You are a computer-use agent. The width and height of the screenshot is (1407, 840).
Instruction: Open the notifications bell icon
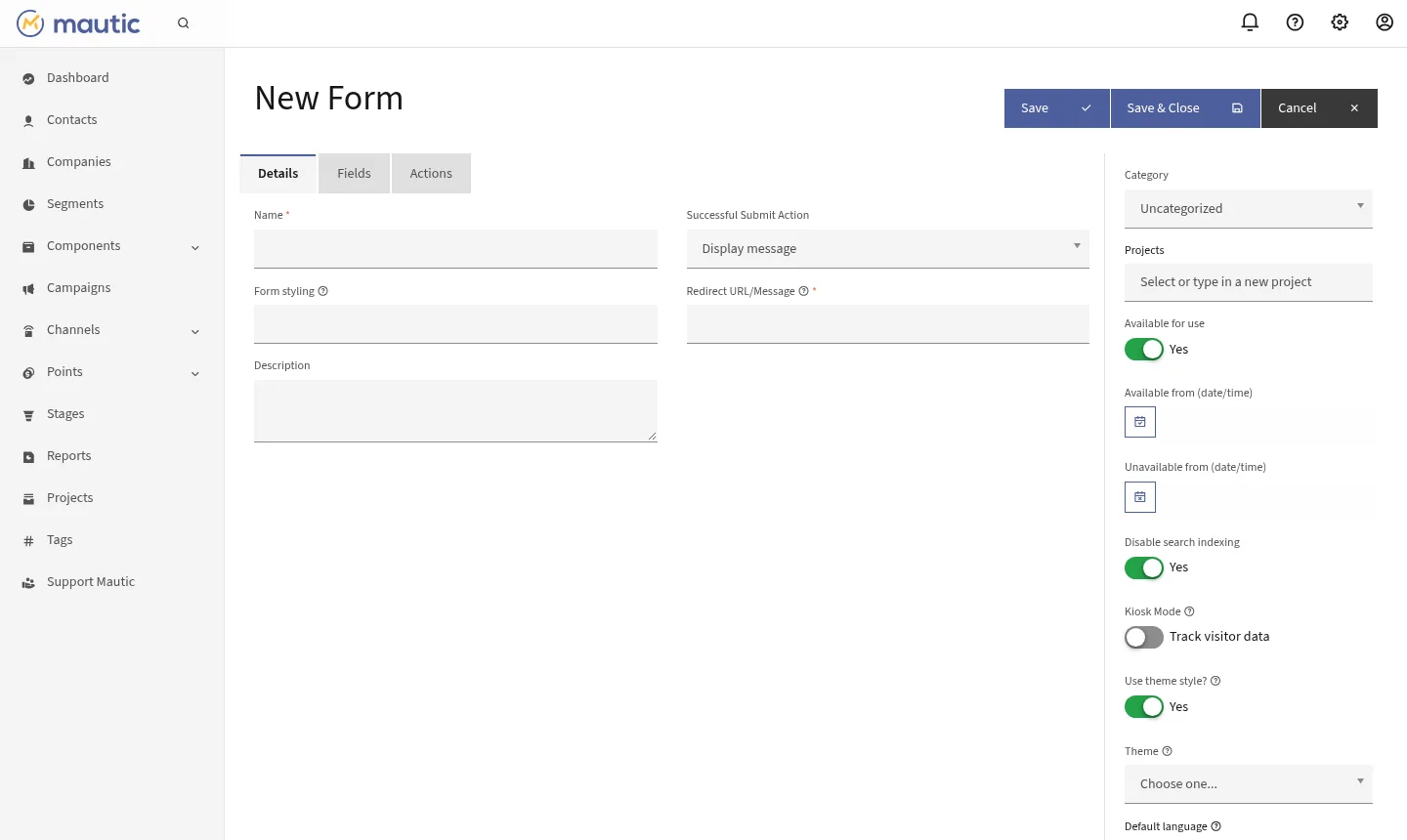pos(1250,22)
